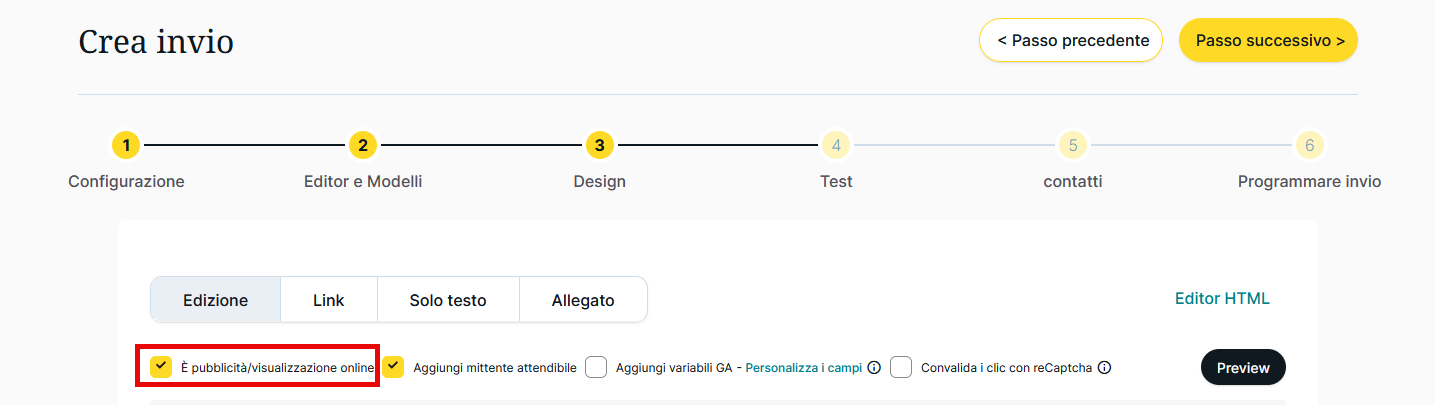Go to step 1 Configurazione circle
1435x405 pixels.
(126, 146)
